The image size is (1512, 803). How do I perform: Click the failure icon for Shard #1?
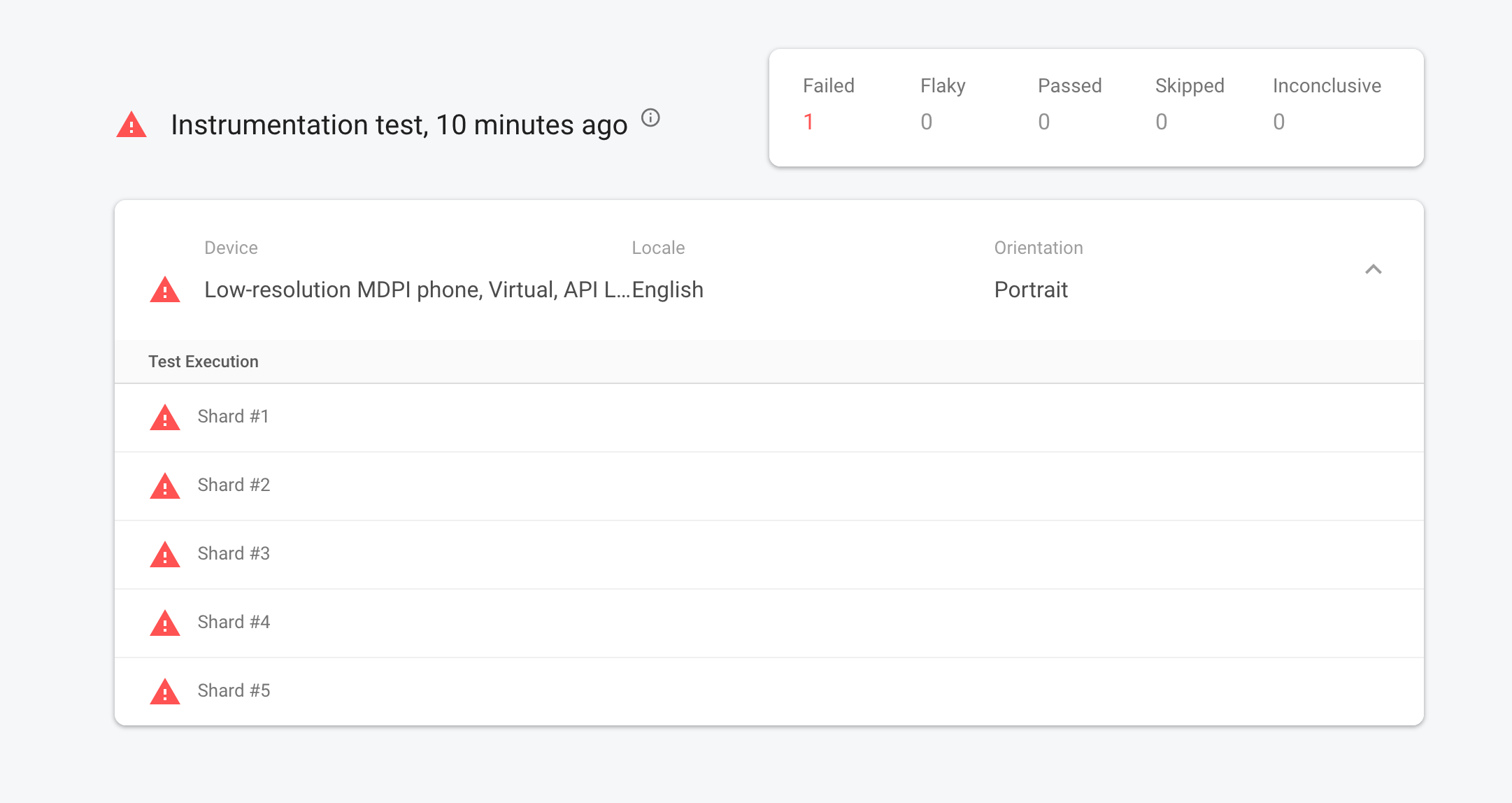pos(165,417)
